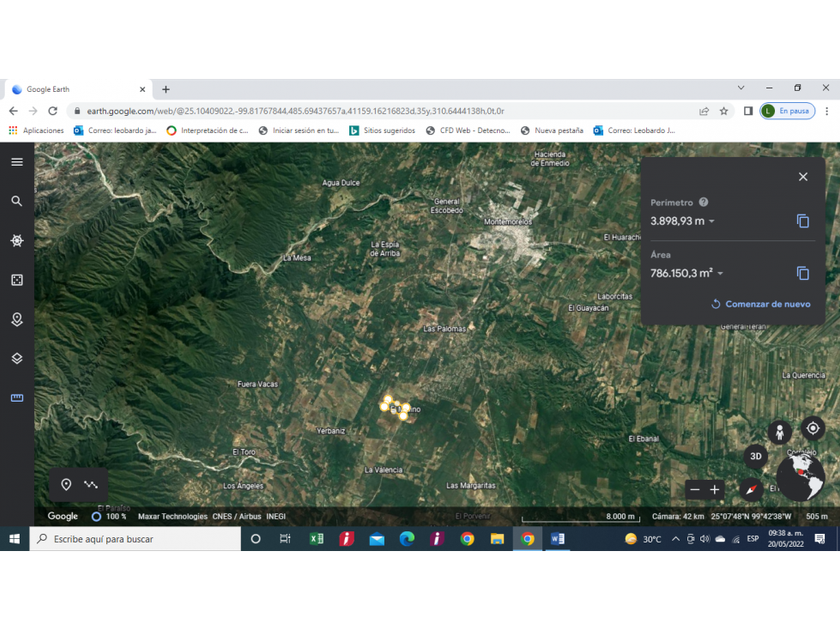
Task: Expand area unit dropdown next to 786.150,3 m²
Action: pyautogui.click(x=720, y=274)
